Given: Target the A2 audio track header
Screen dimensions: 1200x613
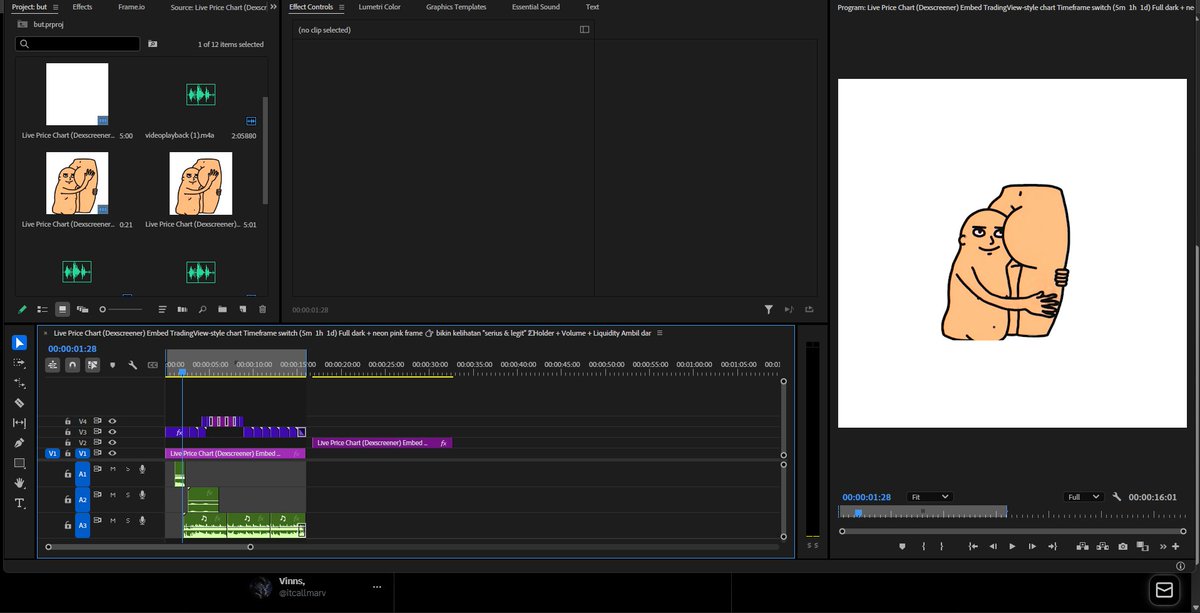Looking at the screenshot, I should pyautogui.click(x=83, y=498).
